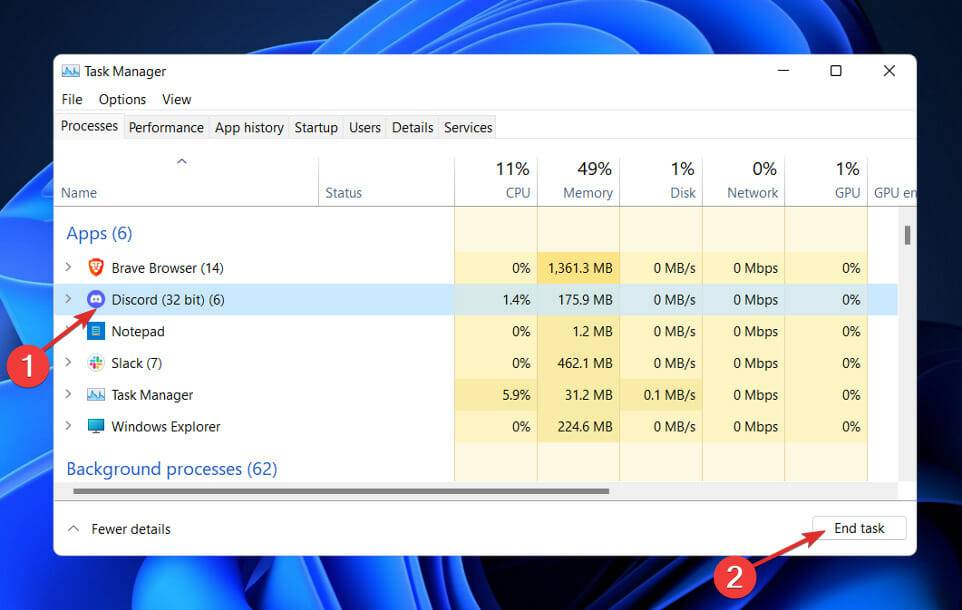Expand the Windows Explorer entry
The height and width of the screenshot is (610, 962).
coord(69,426)
